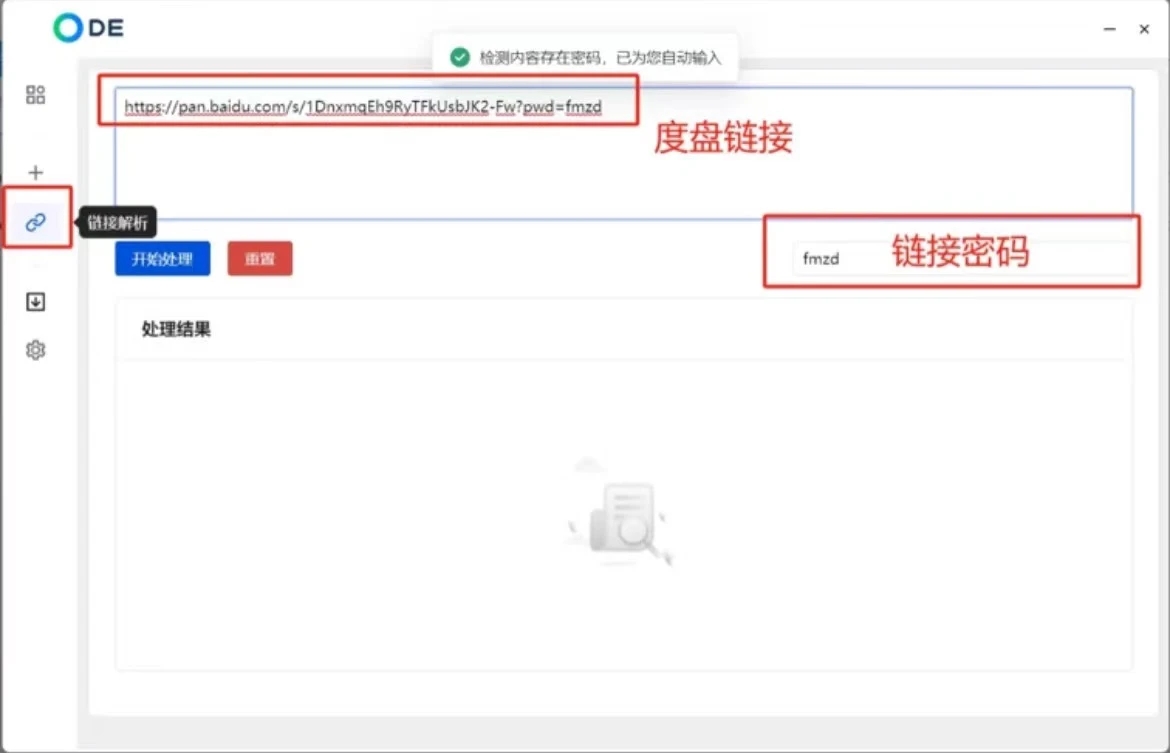Click inside the link input text area
1170x753 pixels.
pyautogui.click(x=400, y=160)
